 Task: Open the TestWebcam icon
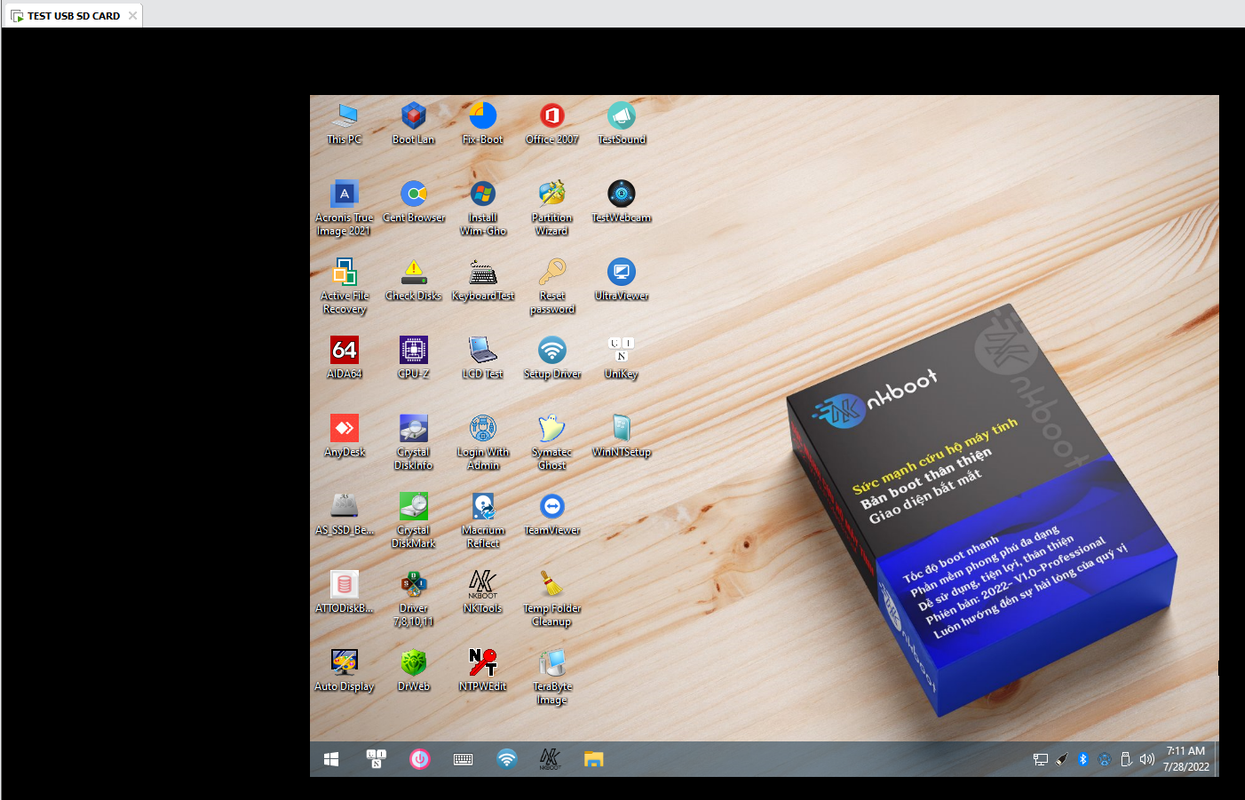point(621,202)
